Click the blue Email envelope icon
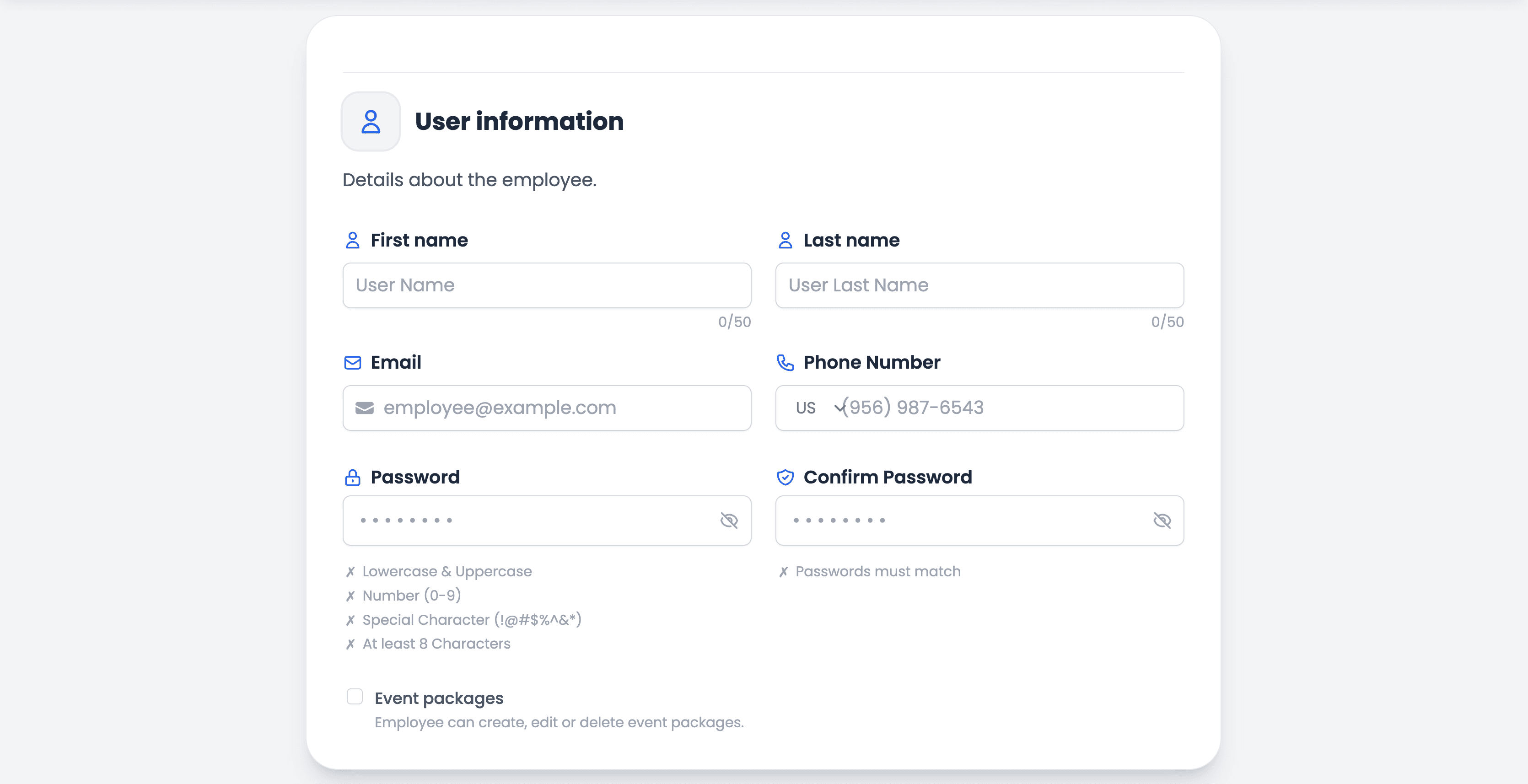Image resolution: width=1528 pixels, height=784 pixels. point(352,362)
